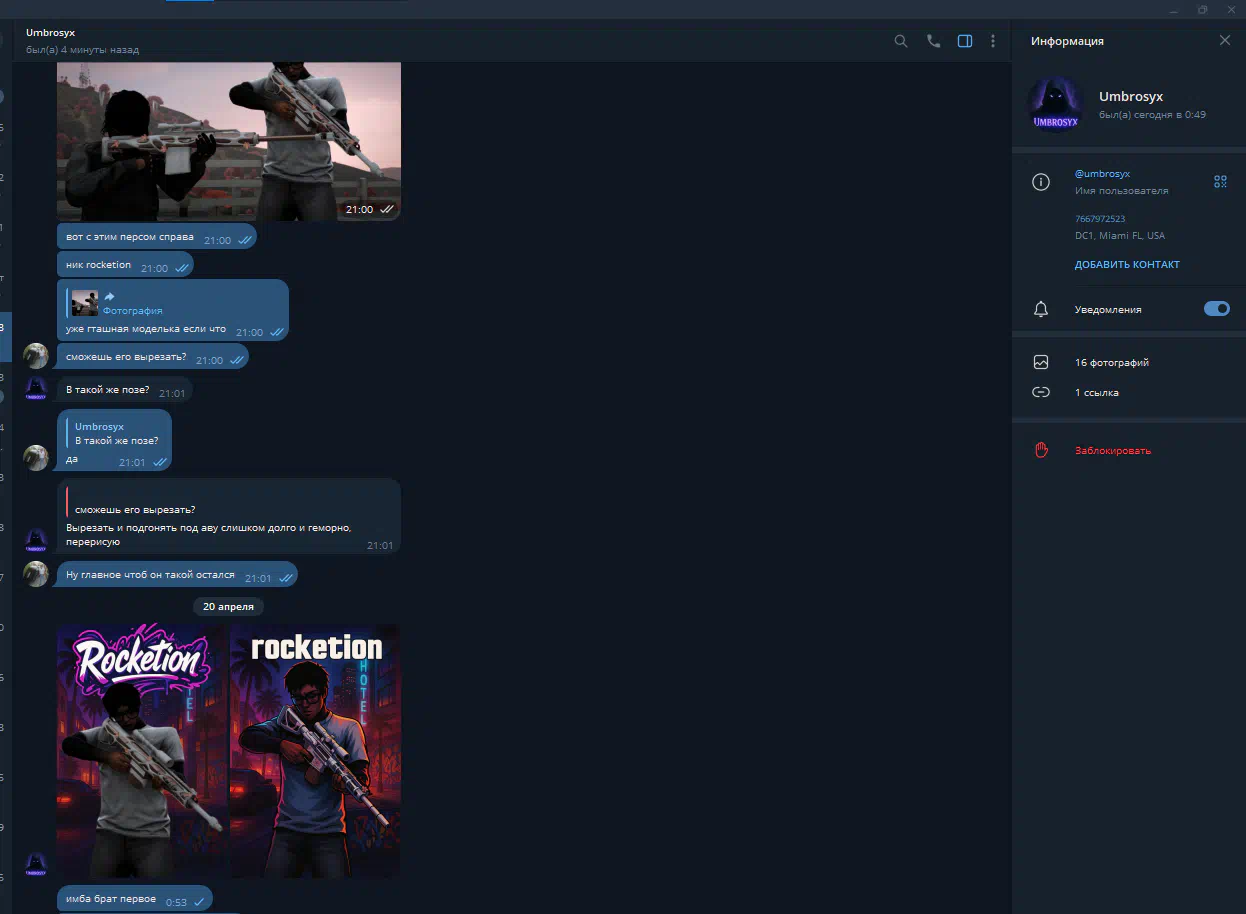Select message 'вот с этим персом справа'
Screen dimensions: 1246x914
coord(157,237)
